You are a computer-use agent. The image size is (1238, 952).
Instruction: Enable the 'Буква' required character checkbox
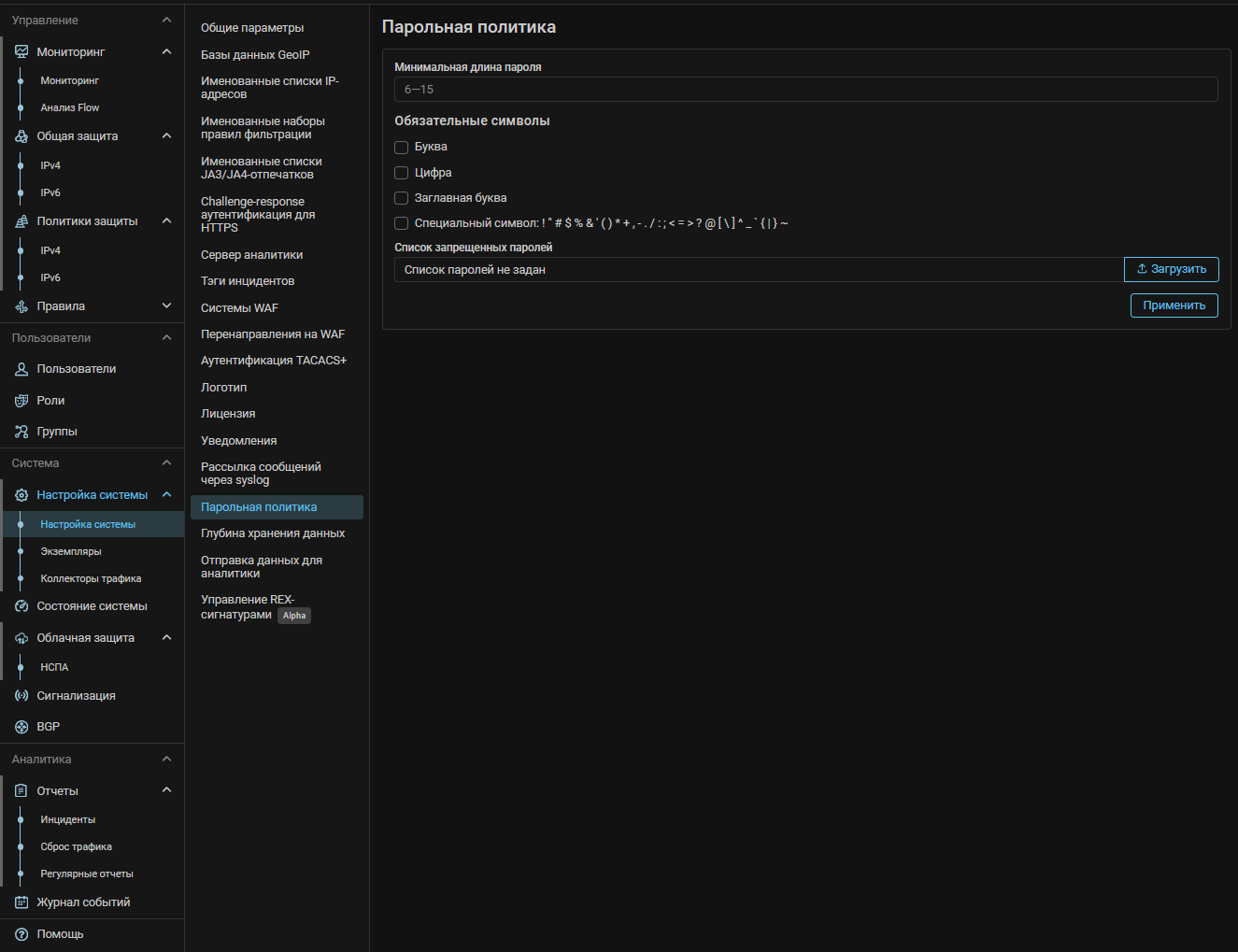tap(402, 148)
